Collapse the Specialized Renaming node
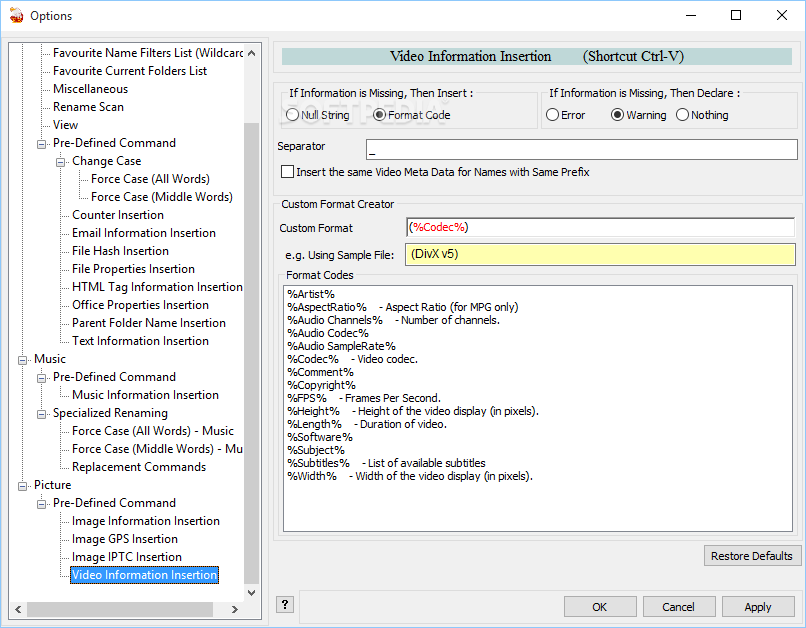 [x=41, y=414]
